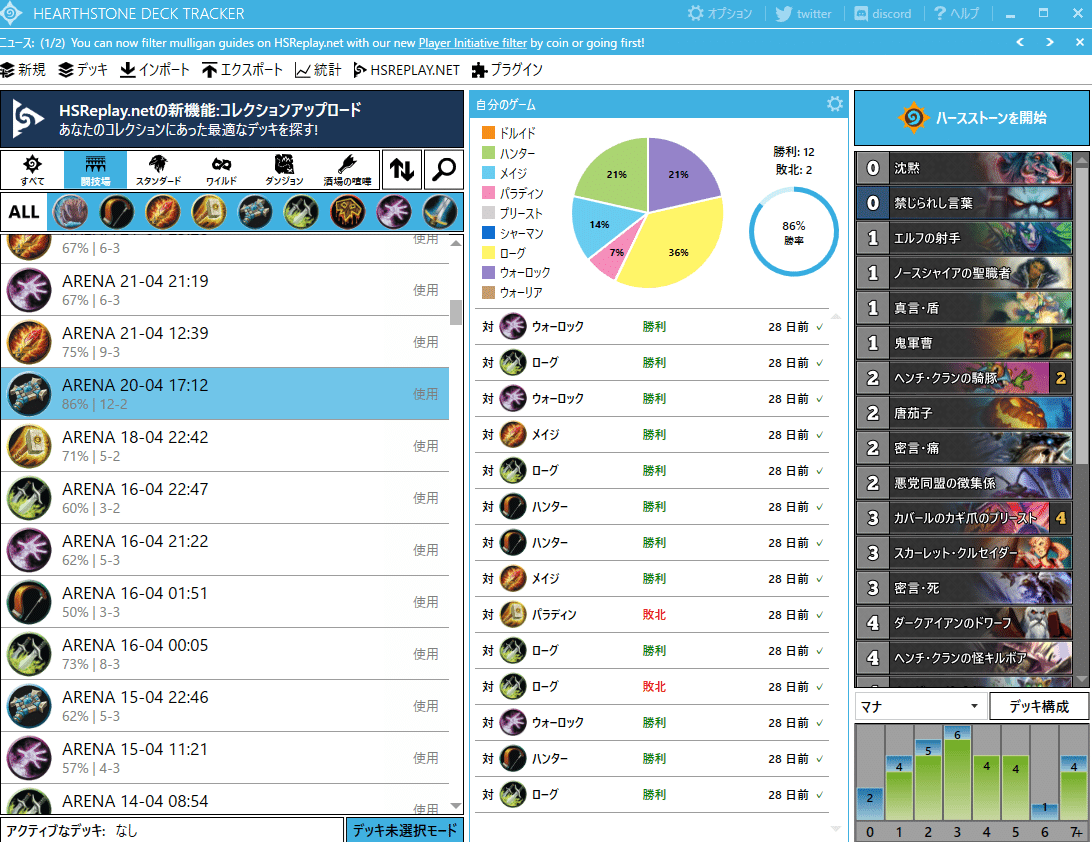
Task: Click the ハースストーンを開始 launch button
Action: (972, 118)
